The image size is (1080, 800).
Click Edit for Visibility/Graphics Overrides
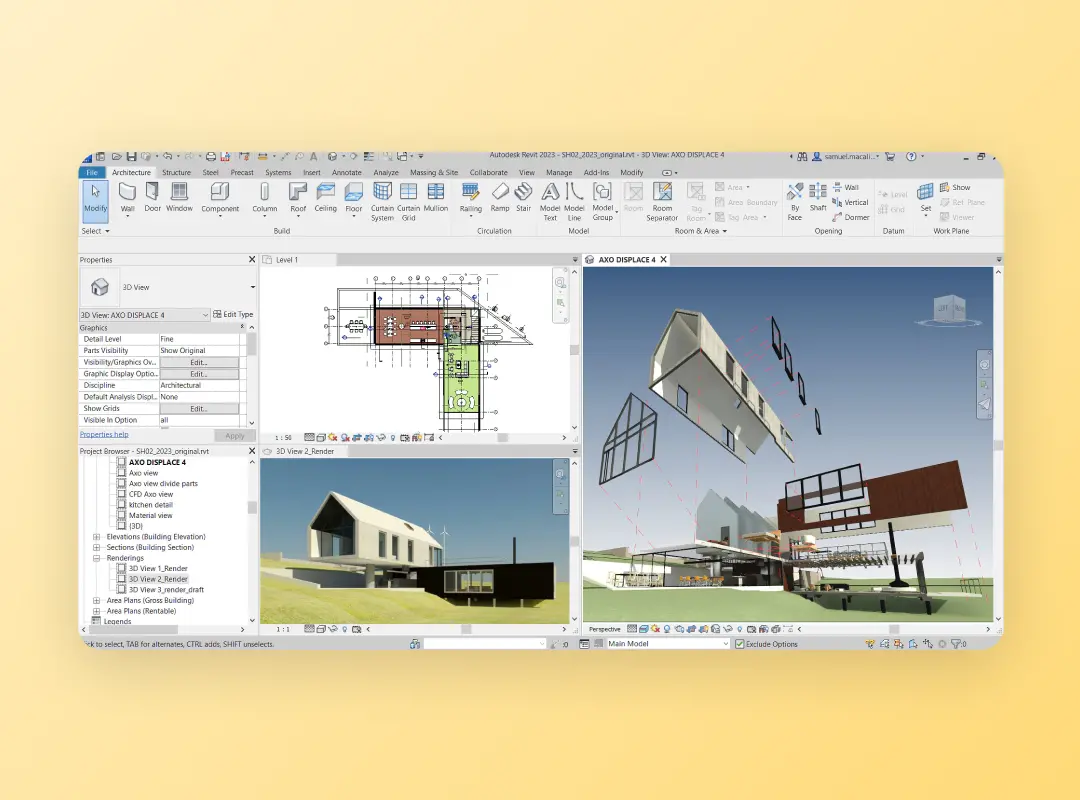198,362
